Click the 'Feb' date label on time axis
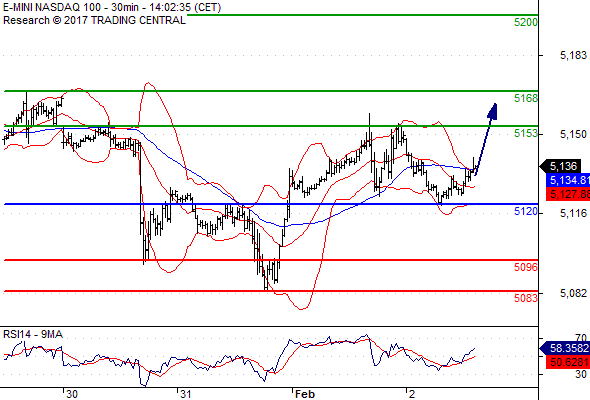The height and width of the screenshot is (400, 590). click(304, 394)
